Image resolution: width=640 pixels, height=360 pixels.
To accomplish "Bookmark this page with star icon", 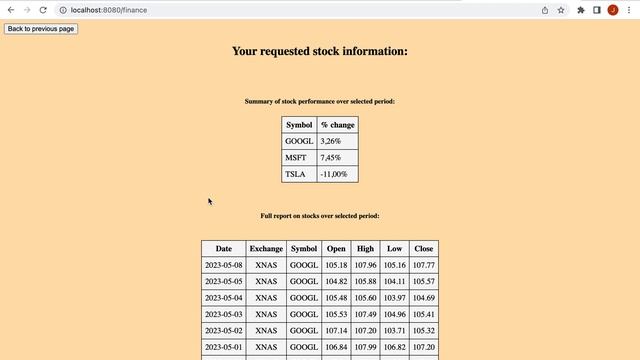I will coord(561,10).
